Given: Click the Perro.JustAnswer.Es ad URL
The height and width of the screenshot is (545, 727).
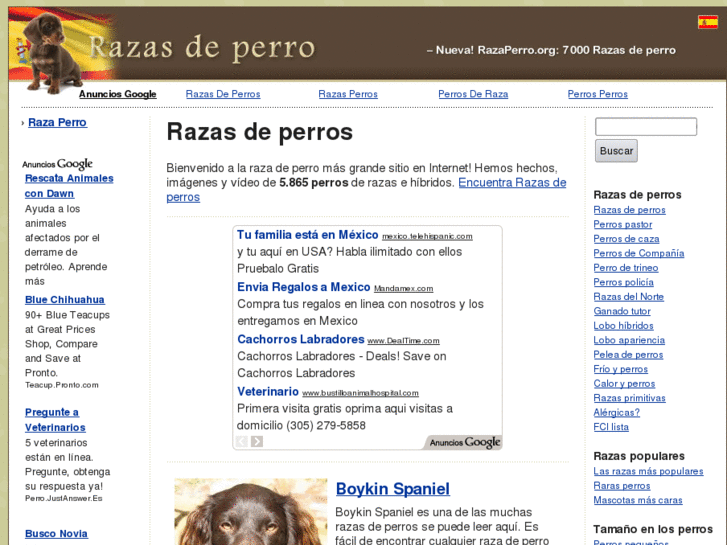Looking at the screenshot, I should click(x=64, y=499).
